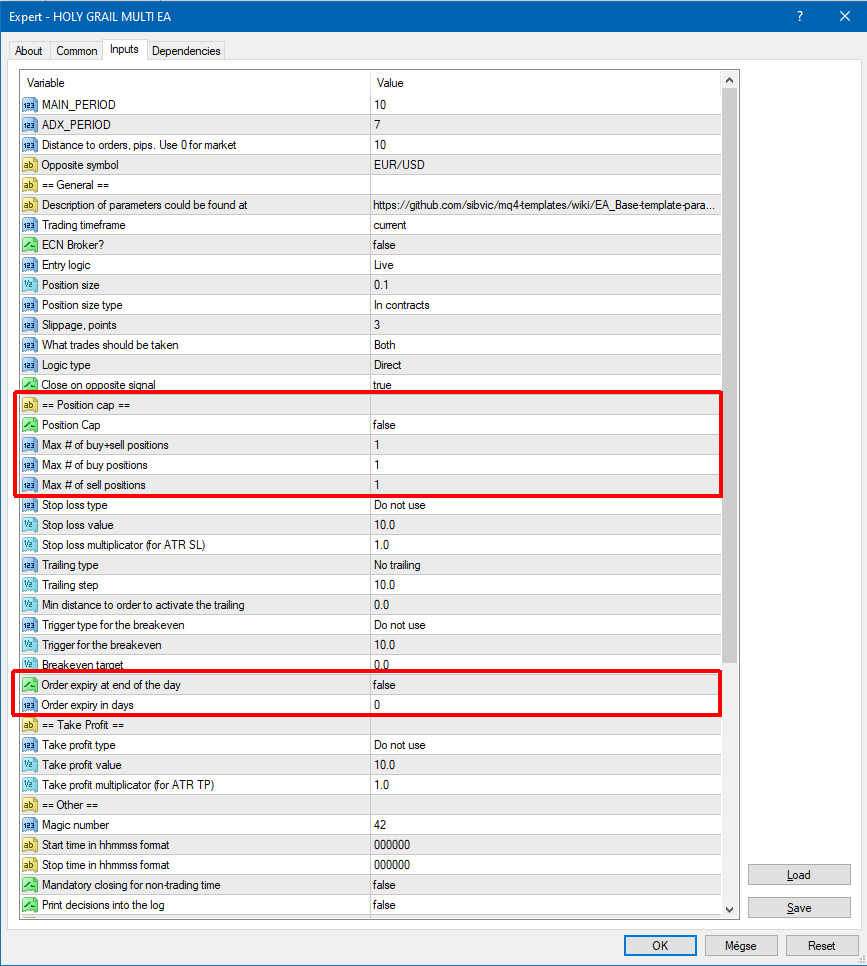Click the help question mark in title bar
This screenshot has height=966, width=867.
tap(800, 16)
